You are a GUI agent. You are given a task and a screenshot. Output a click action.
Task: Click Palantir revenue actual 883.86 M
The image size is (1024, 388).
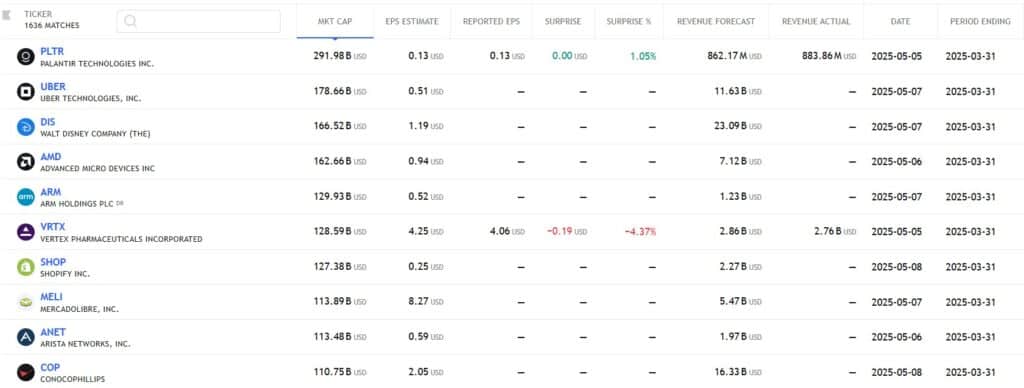pos(829,56)
